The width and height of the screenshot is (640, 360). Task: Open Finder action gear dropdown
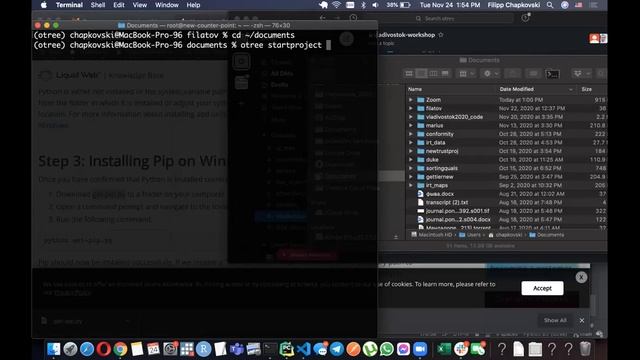(x=490, y=73)
